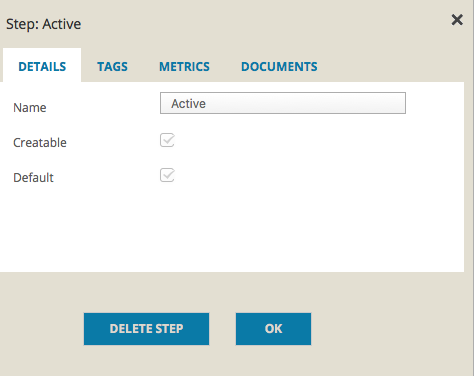This screenshot has width=474, height=376.
Task: Toggle the Creatable checkbox
Action: 167,140
